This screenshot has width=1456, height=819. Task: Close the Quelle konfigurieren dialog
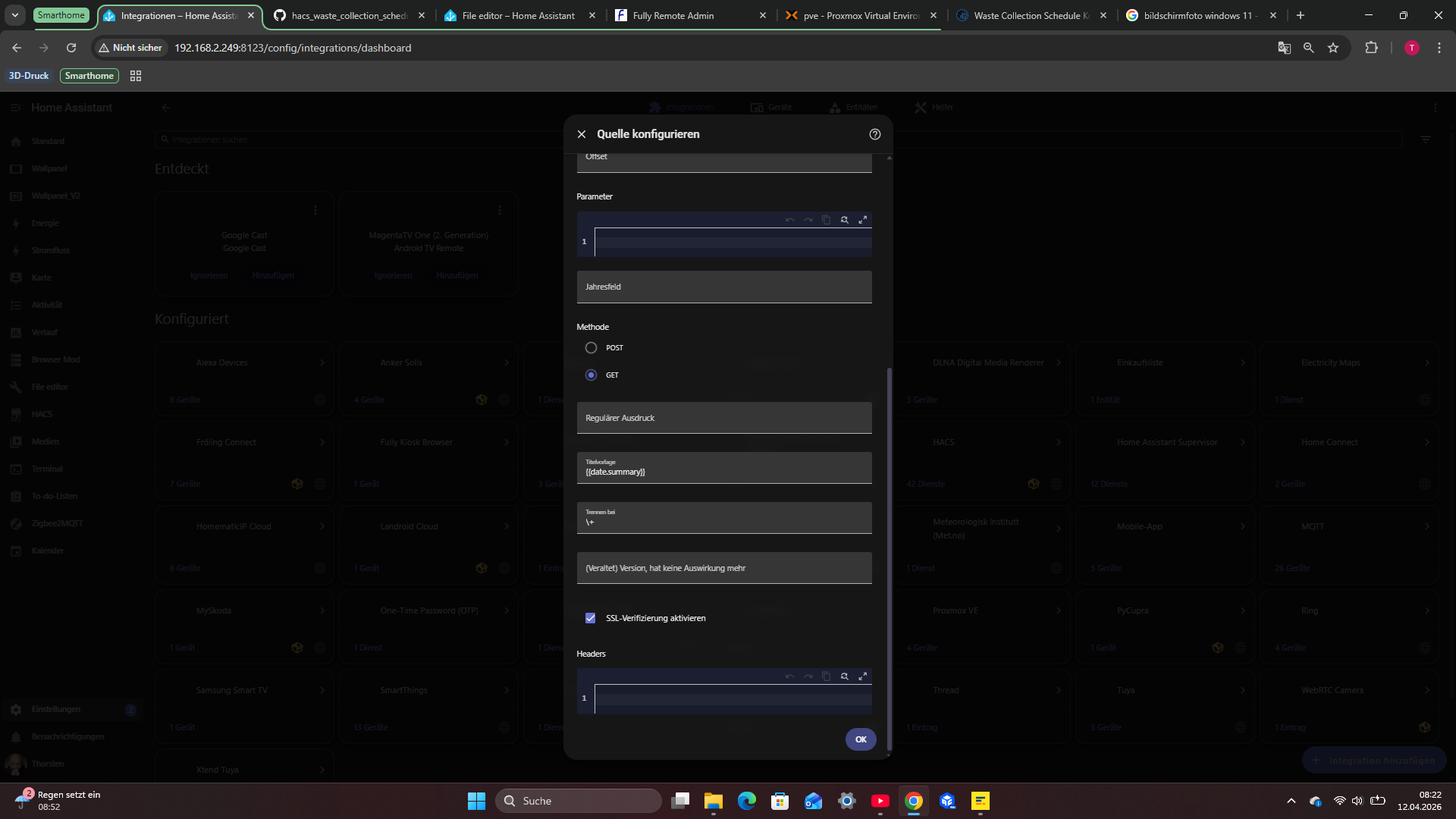click(x=582, y=134)
